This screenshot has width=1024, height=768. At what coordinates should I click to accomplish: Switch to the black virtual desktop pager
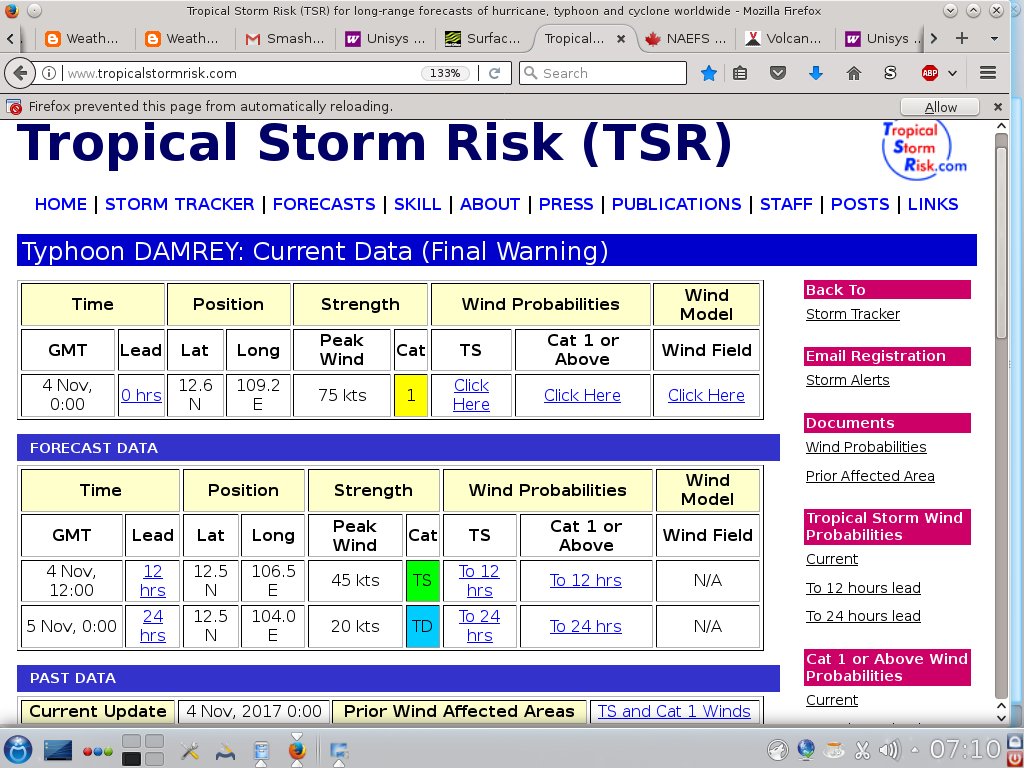coord(131,758)
